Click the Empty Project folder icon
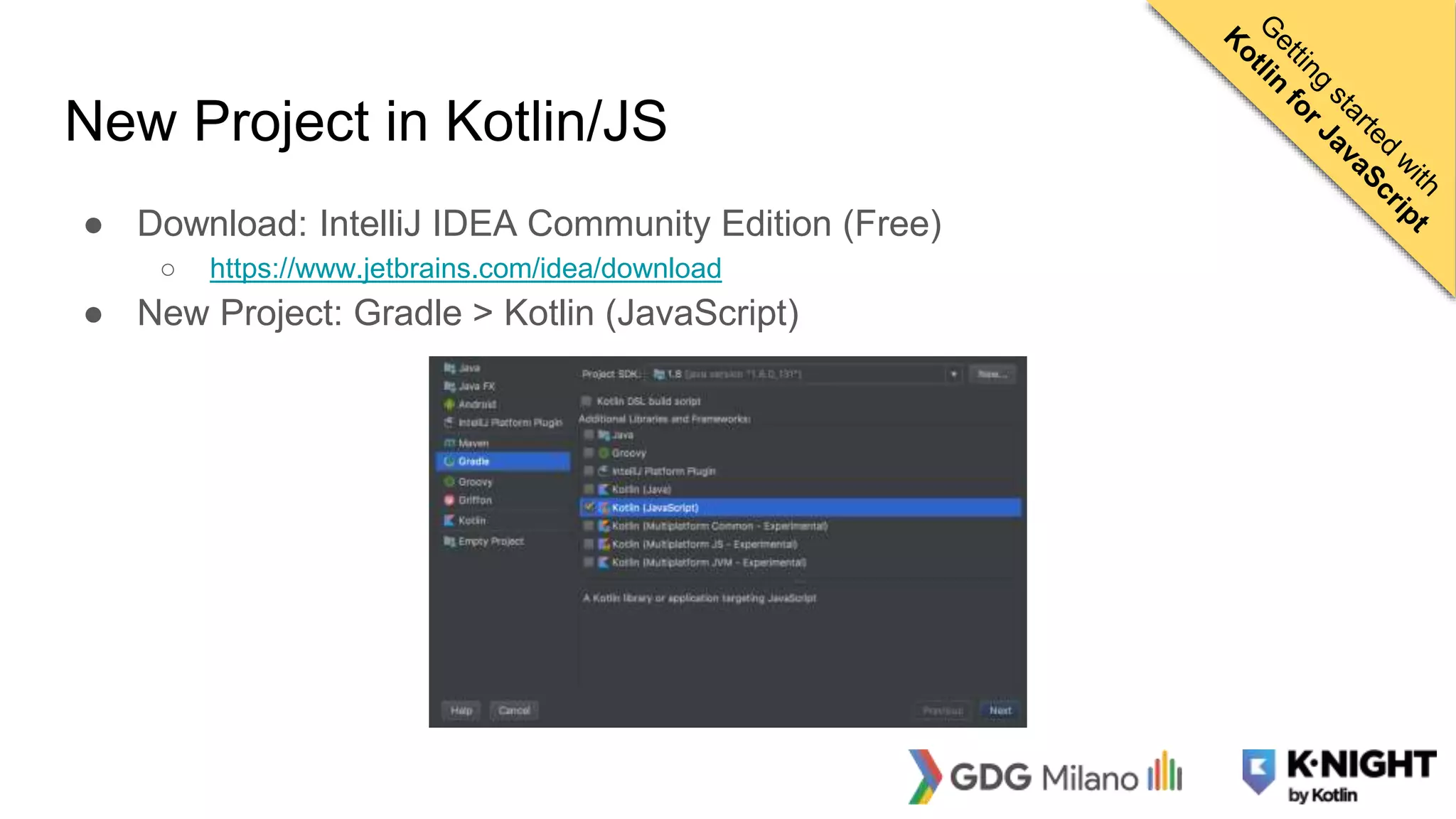This screenshot has width=1456, height=819. (449, 542)
